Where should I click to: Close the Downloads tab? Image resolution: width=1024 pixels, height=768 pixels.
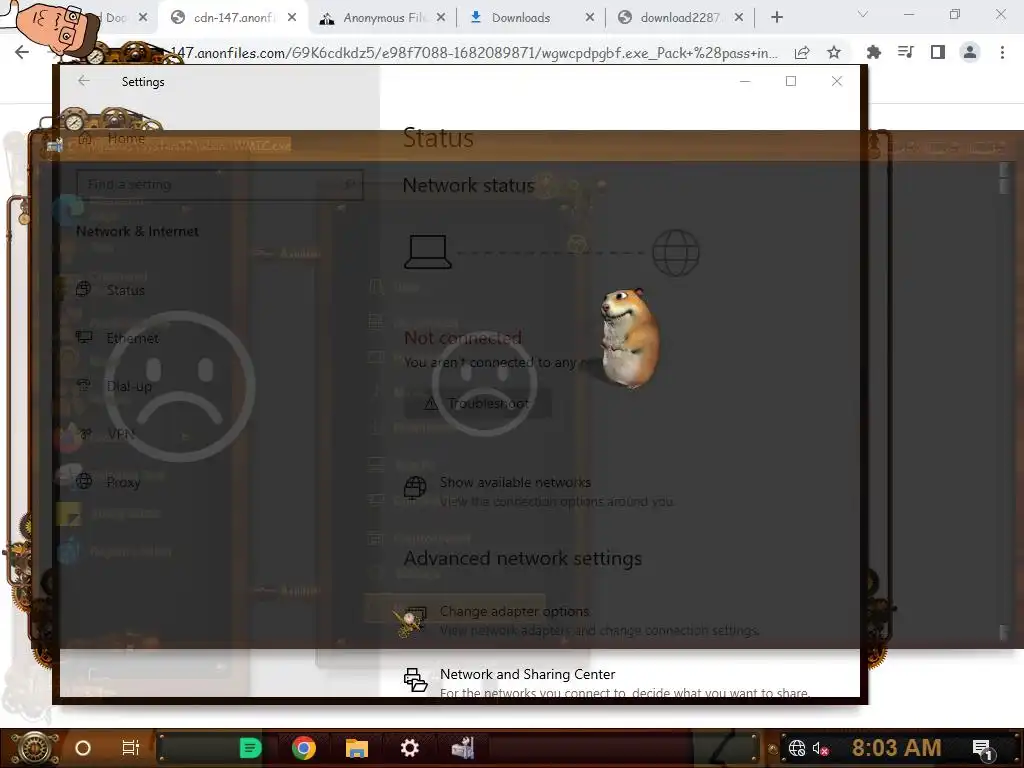pos(590,18)
